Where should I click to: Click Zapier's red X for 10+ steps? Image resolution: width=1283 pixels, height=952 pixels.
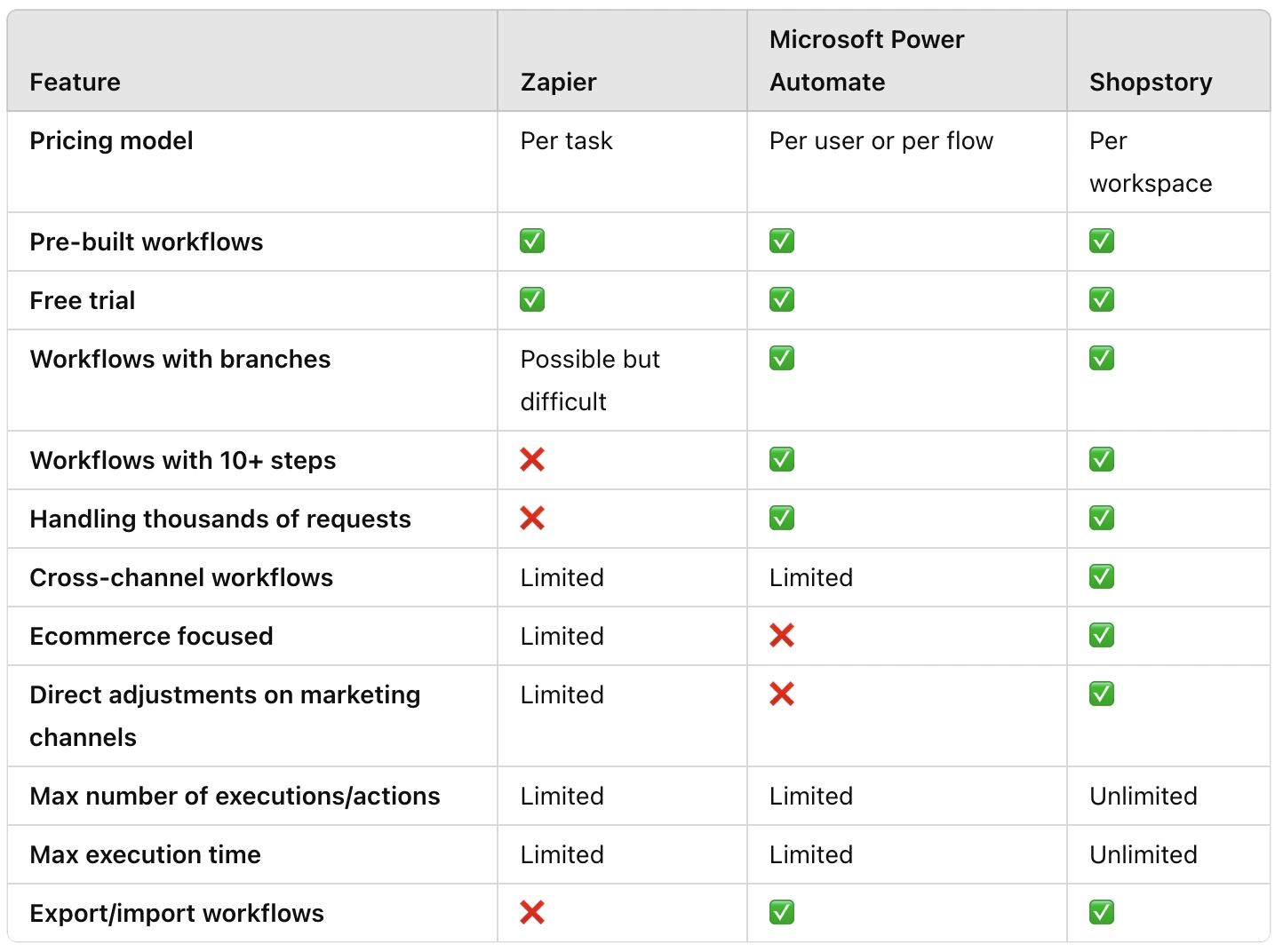pos(532,459)
